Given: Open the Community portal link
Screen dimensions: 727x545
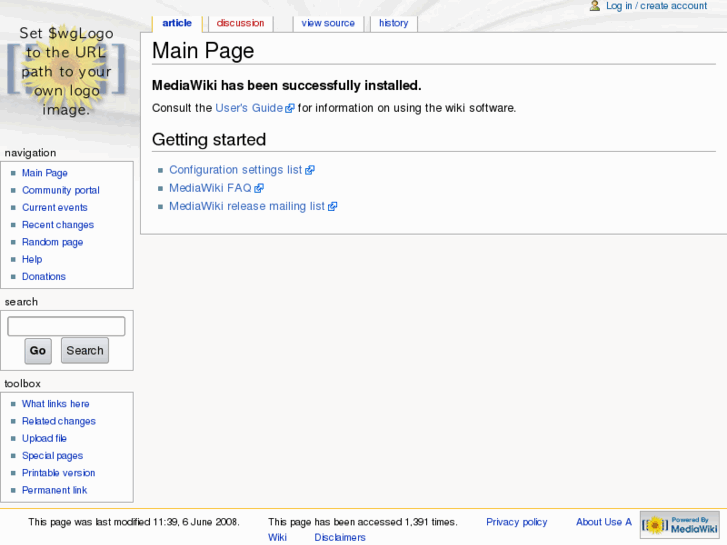Looking at the screenshot, I should point(61,190).
